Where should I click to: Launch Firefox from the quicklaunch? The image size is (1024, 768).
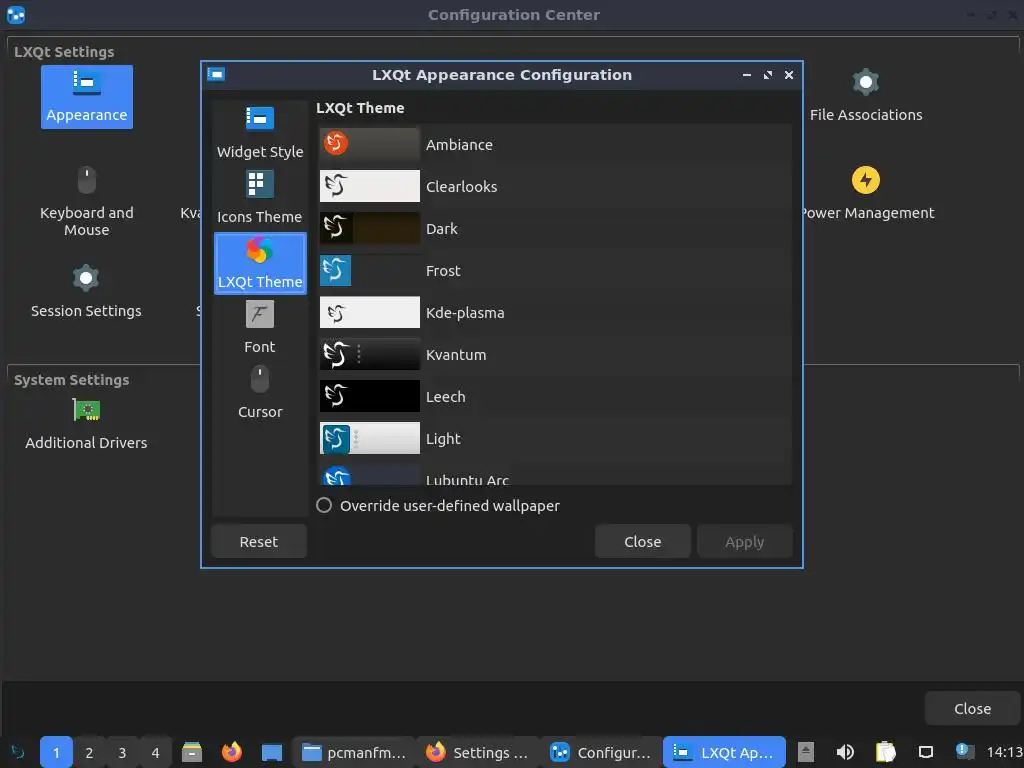click(232, 752)
